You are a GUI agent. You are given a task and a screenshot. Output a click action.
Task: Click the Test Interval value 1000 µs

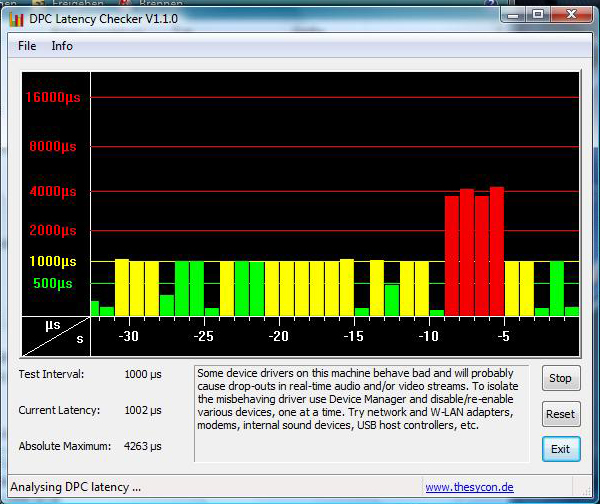(x=142, y=374)
